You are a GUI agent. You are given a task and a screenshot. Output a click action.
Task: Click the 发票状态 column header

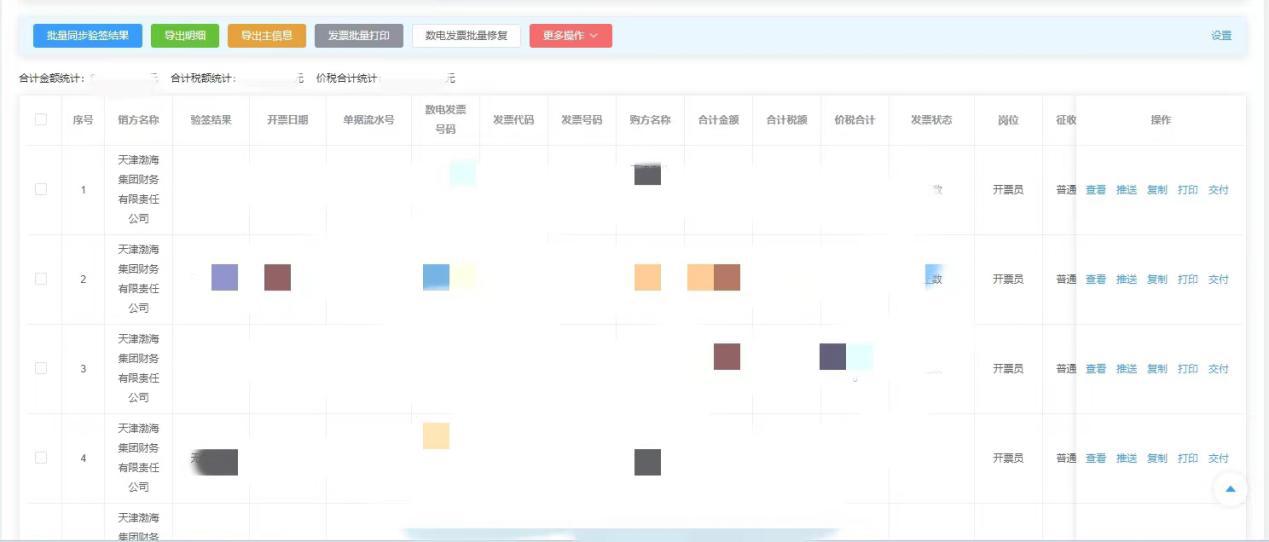coord(931,120)
